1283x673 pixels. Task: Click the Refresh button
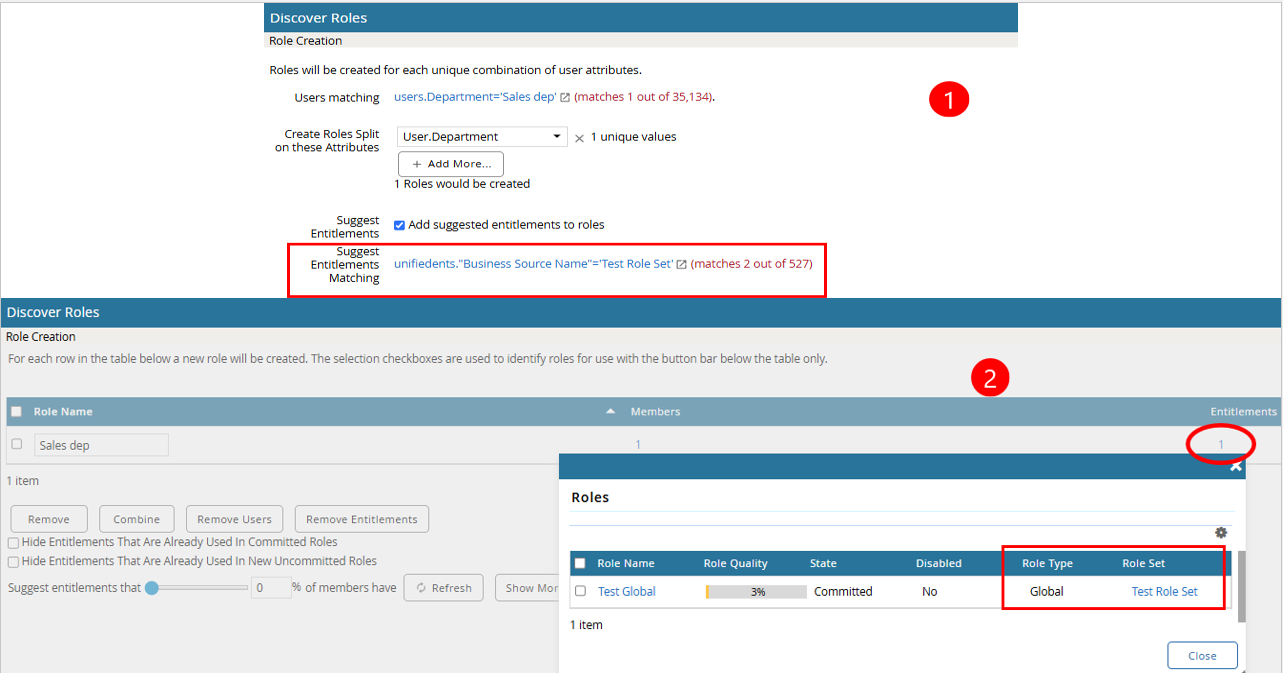click(x=443, y=588)
